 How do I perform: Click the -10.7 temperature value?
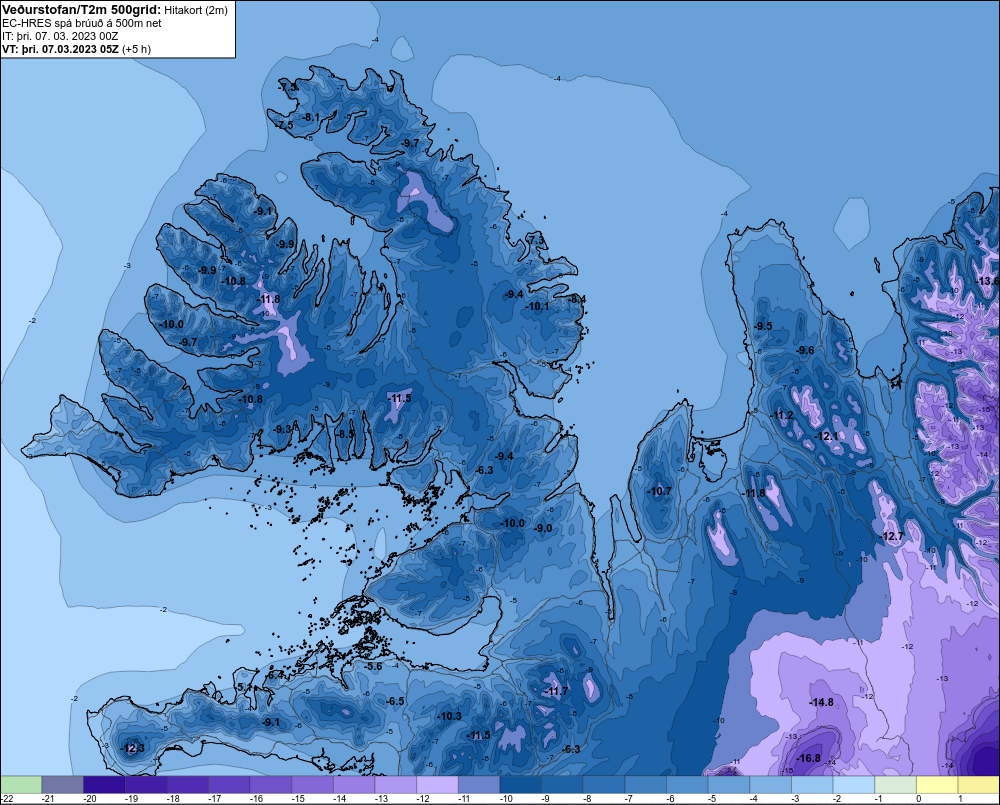pyautogui.click(x=659, y=491)
